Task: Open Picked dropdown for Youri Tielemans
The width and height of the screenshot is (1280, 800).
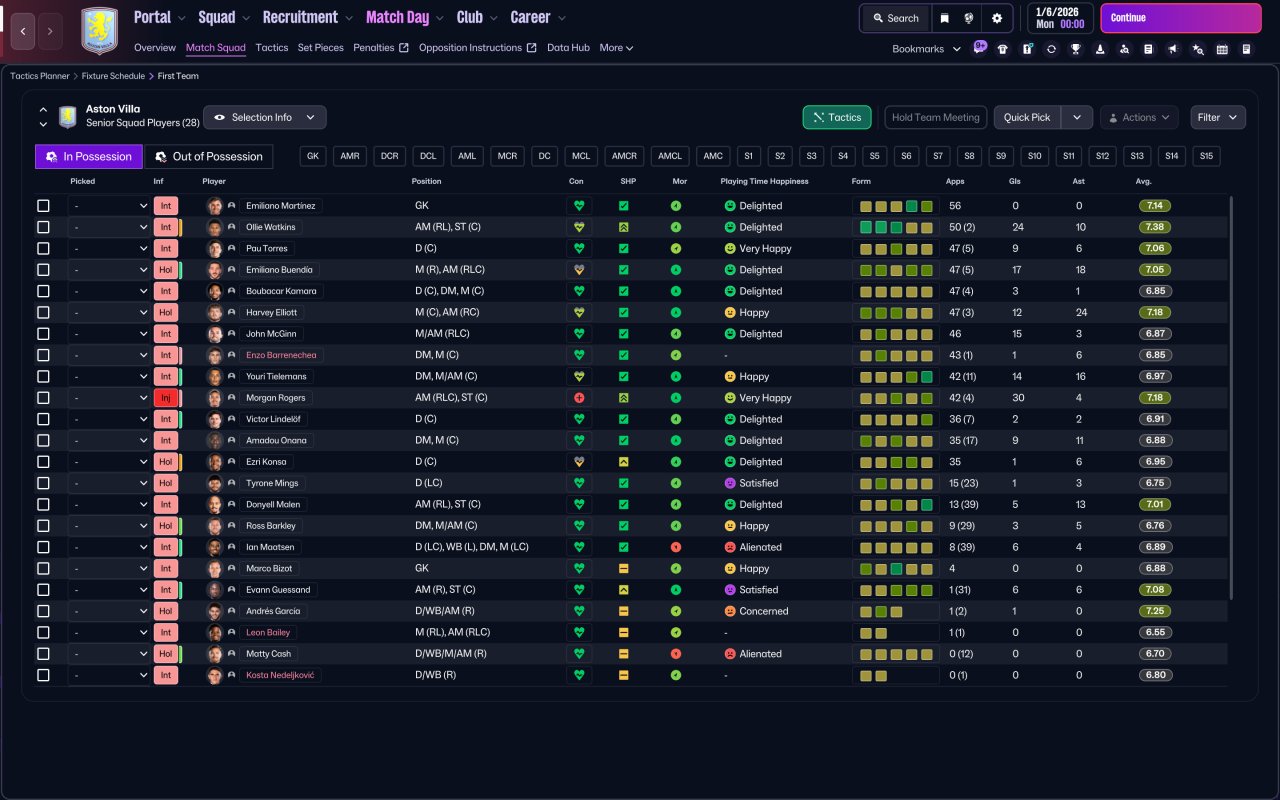Action: (x=110, y=377)
